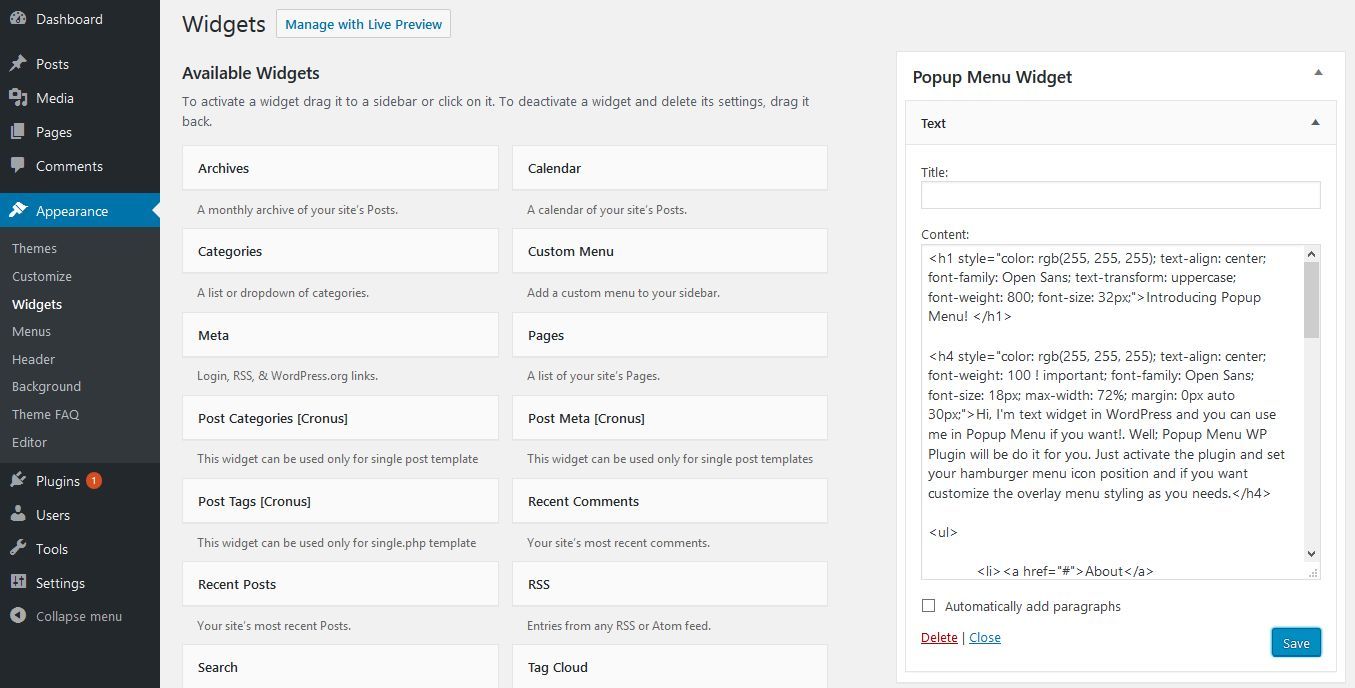Open the Themes submenu item
The image size is (1355, 688).
click(x=34, y=249)
